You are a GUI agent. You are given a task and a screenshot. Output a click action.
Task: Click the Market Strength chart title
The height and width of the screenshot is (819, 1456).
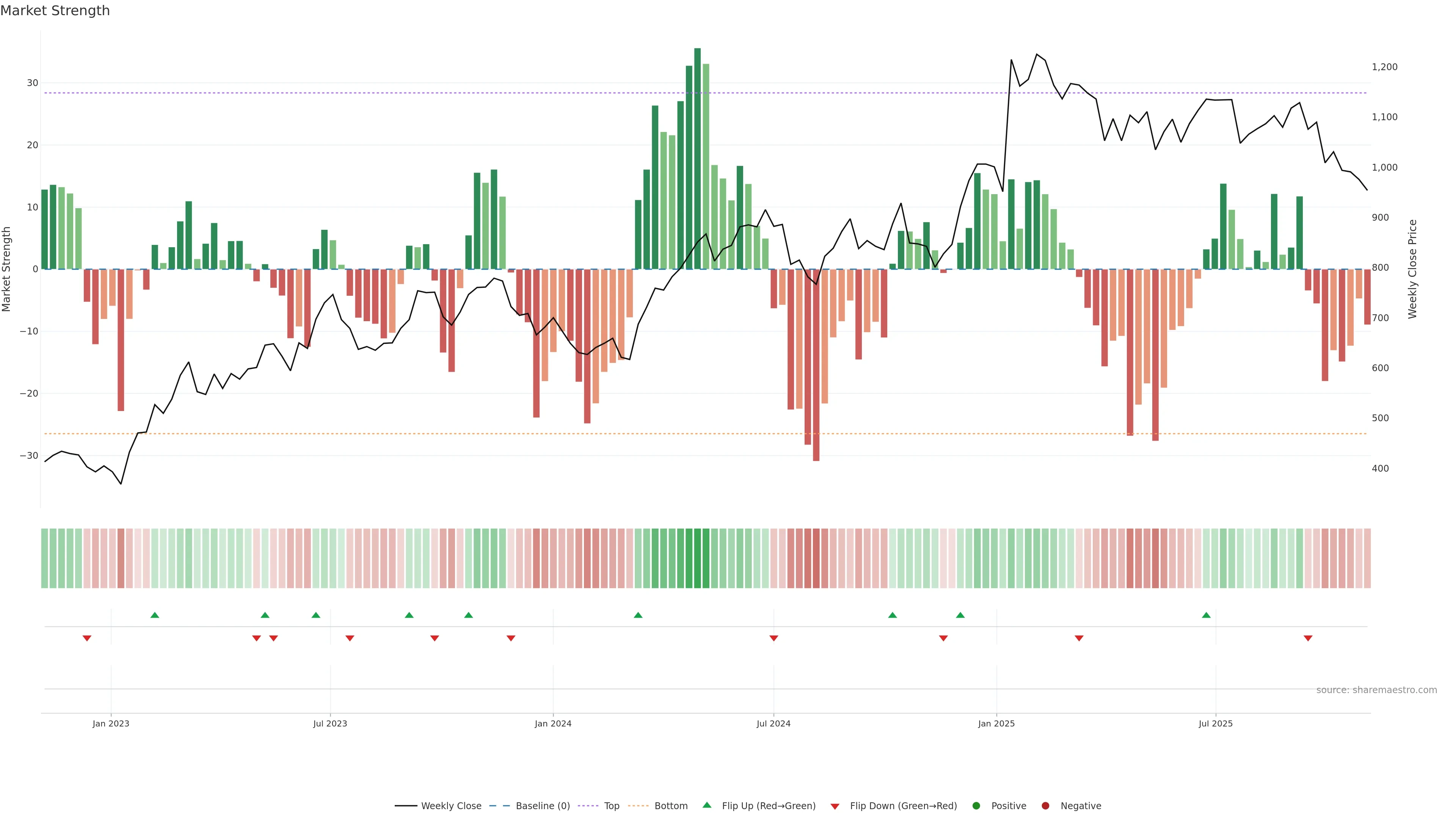55,11
